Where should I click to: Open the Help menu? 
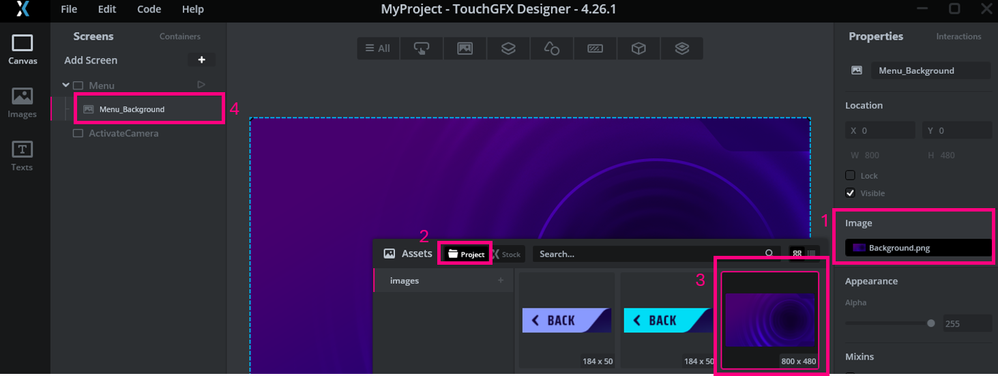coord(193,9)
